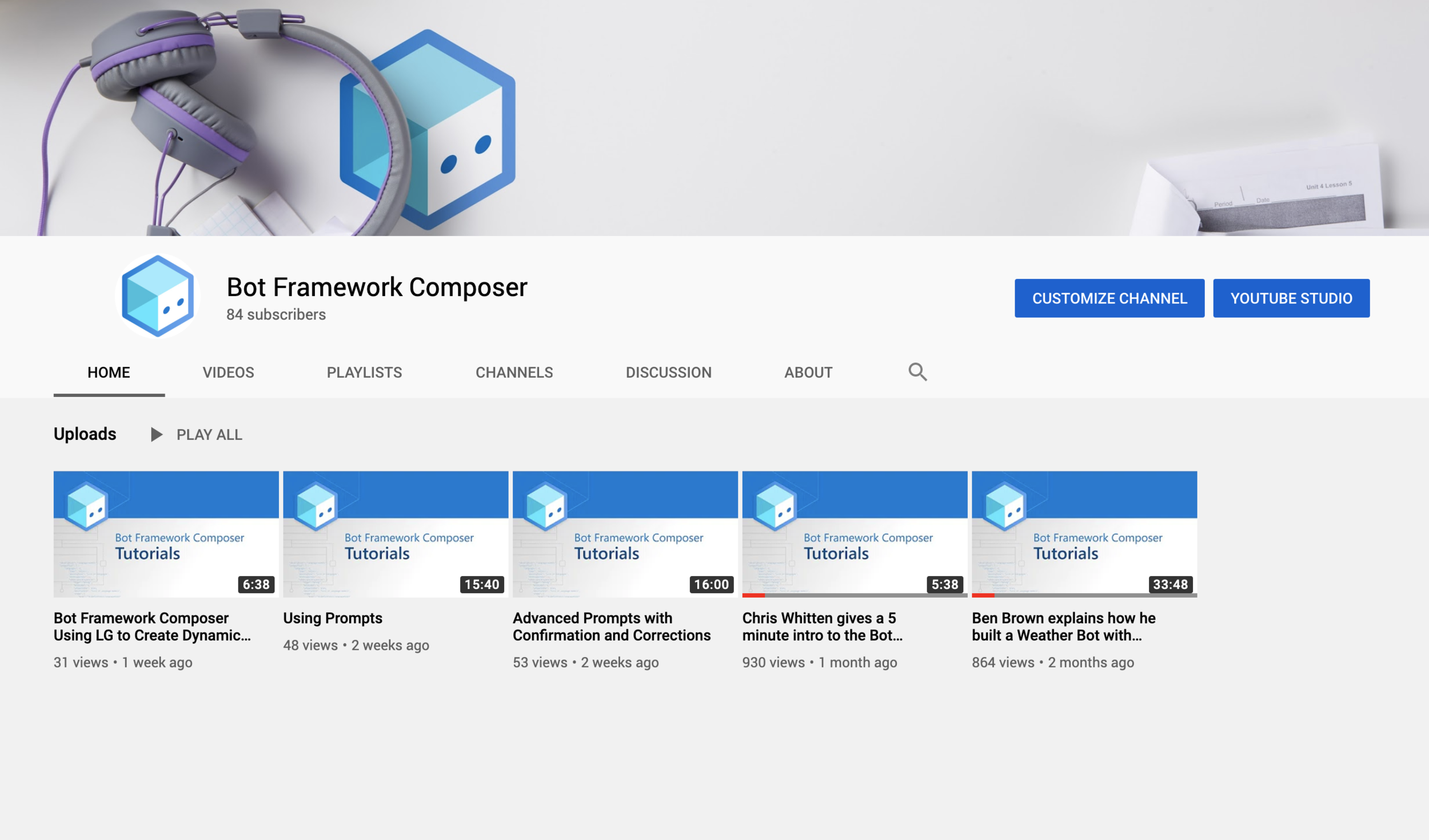Screen dimensions: 1429x840
Task: Click the channel search magnifier icon
Action: [917, 372]
